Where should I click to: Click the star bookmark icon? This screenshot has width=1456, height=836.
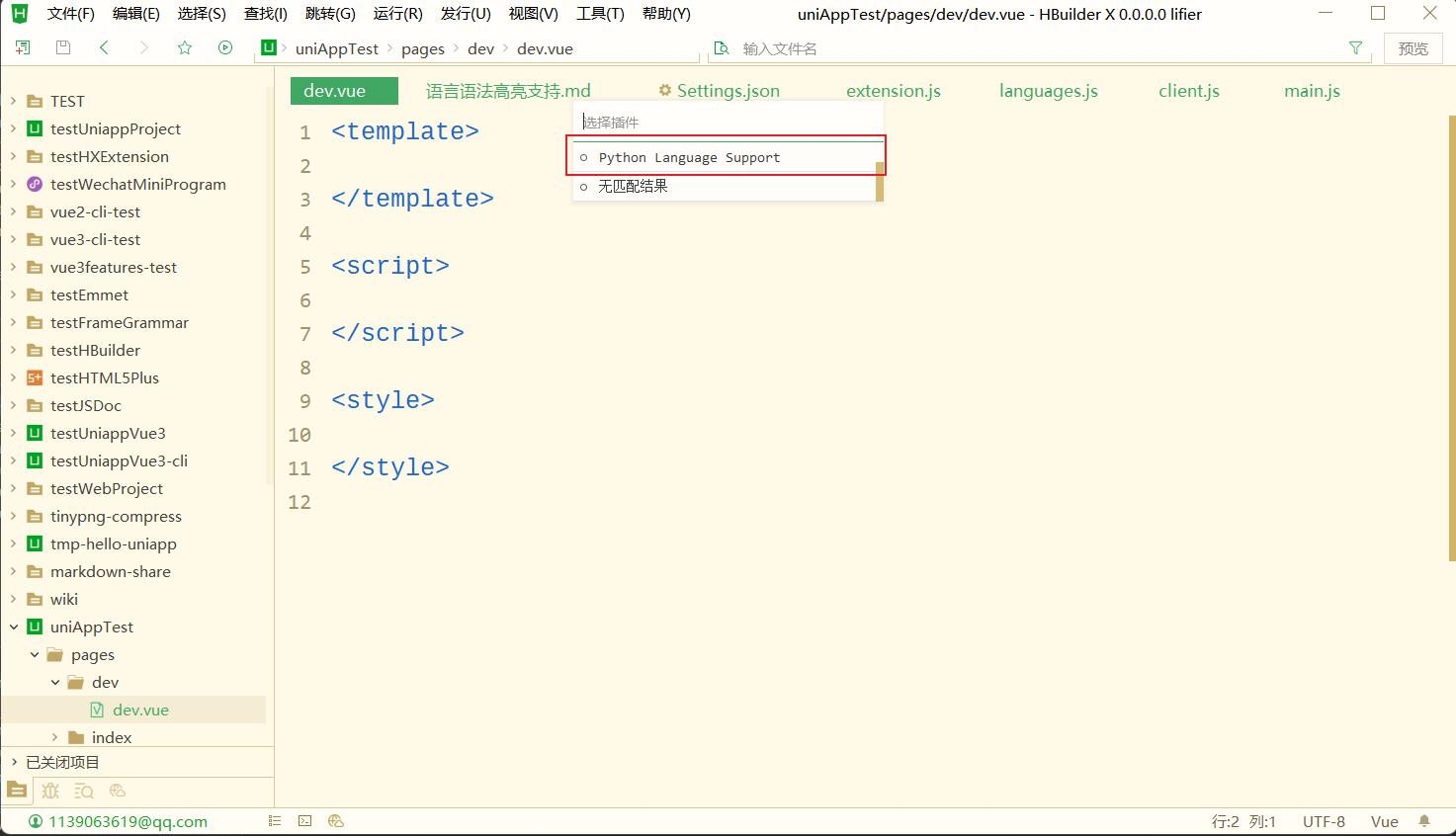click(x=185, y=47)
